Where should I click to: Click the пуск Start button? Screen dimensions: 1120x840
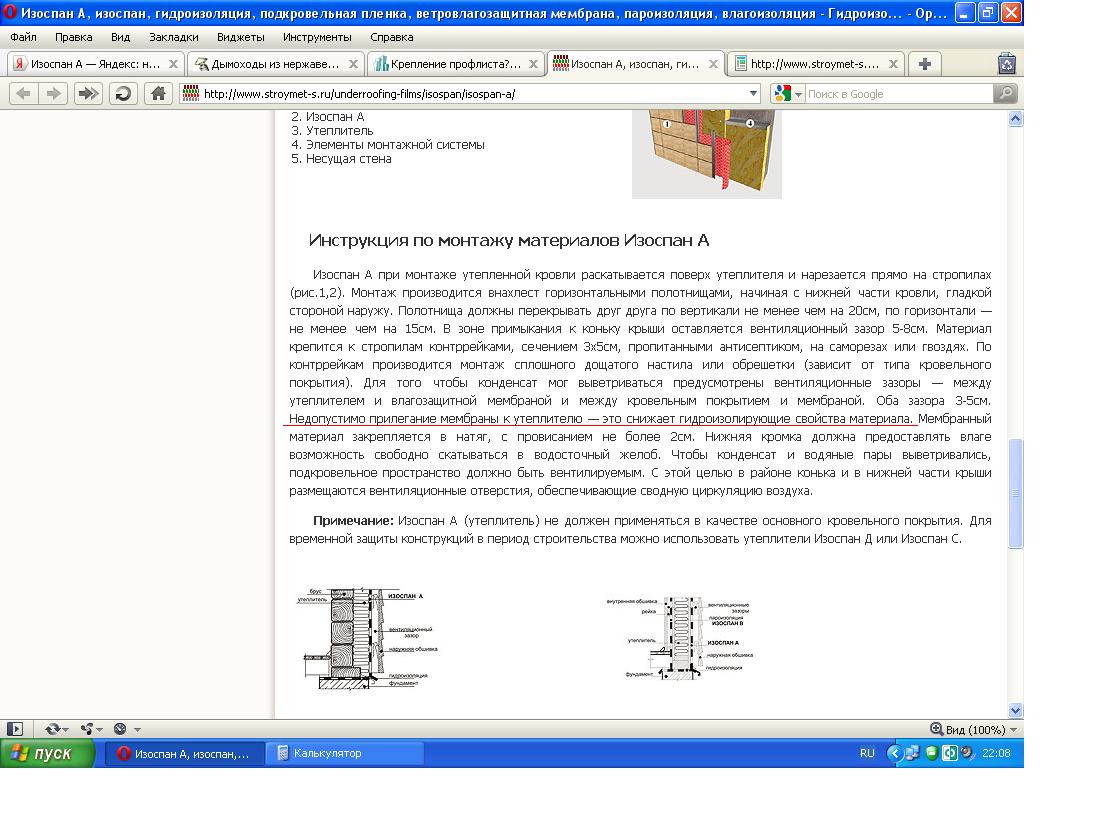click(47, 753)
